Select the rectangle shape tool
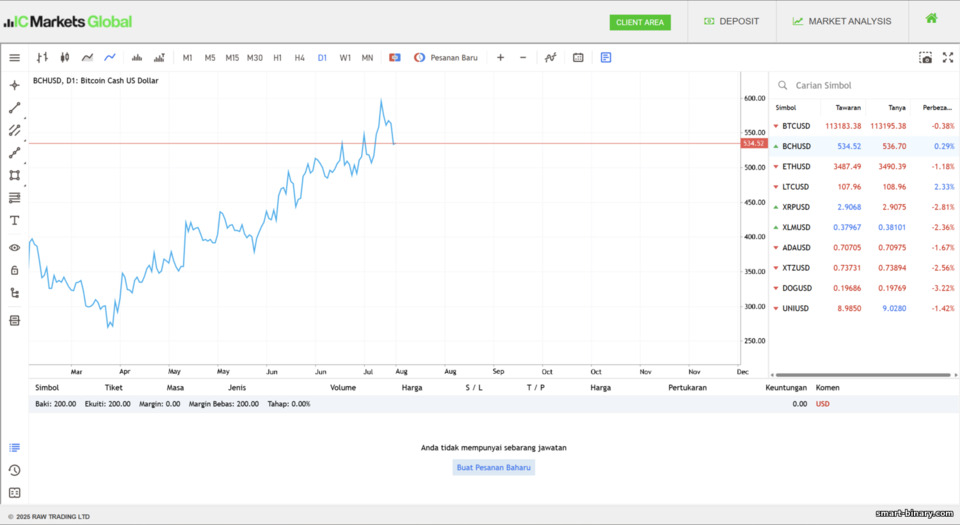Image resolution: width=960 pixels, height=525 pixels. [x=15, y=176]
